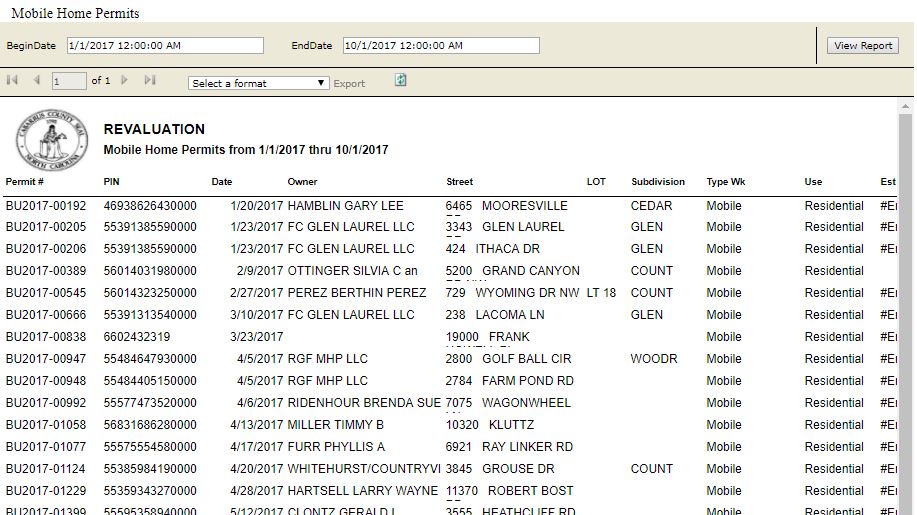Advance to the next report page
This screenshot has height=515, width=917.
(x=125, y=81)
